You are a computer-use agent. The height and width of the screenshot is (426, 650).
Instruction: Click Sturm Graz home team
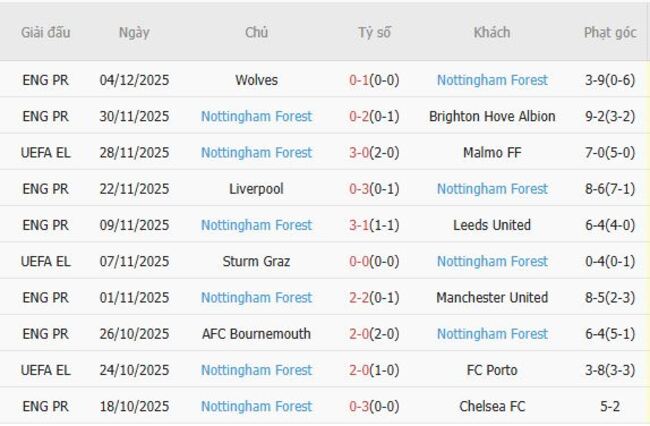256,261
